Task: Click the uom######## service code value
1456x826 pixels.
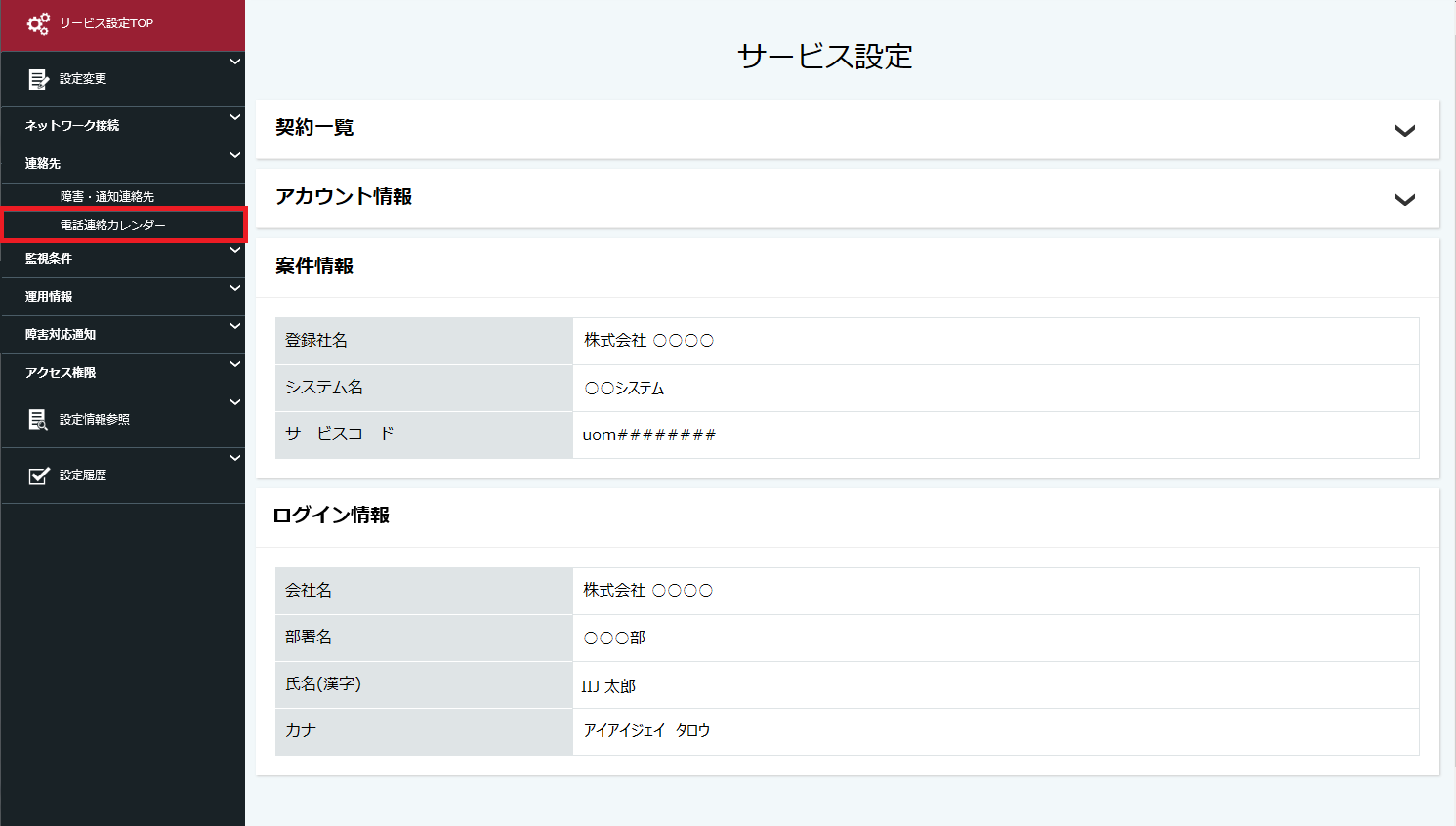Action: [649, 435]
